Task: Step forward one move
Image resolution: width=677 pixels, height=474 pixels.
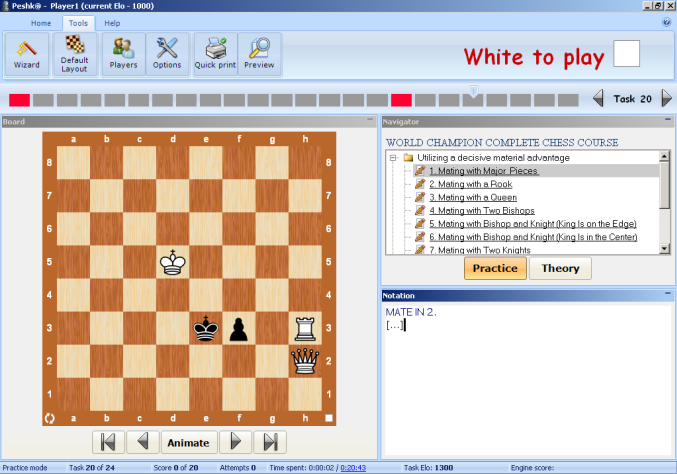Action: click(x=235, y=442)
